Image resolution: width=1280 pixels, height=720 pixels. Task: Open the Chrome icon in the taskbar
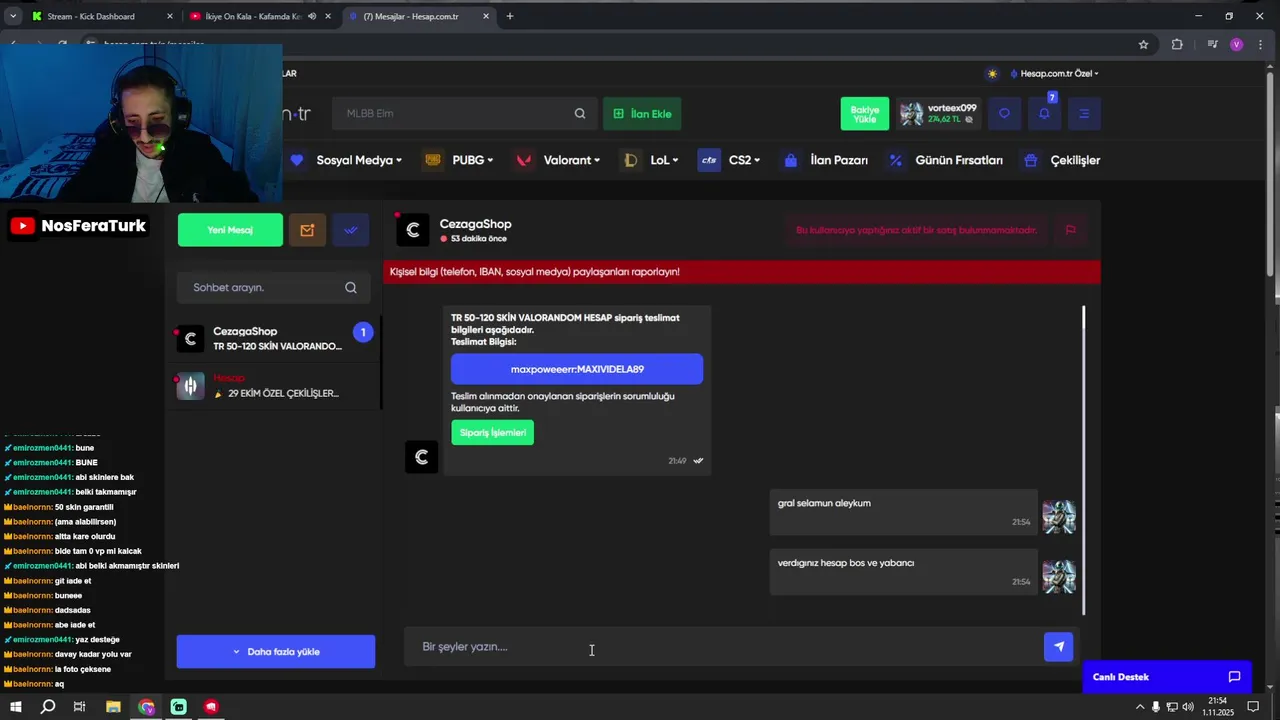click(x=147, y=707)
